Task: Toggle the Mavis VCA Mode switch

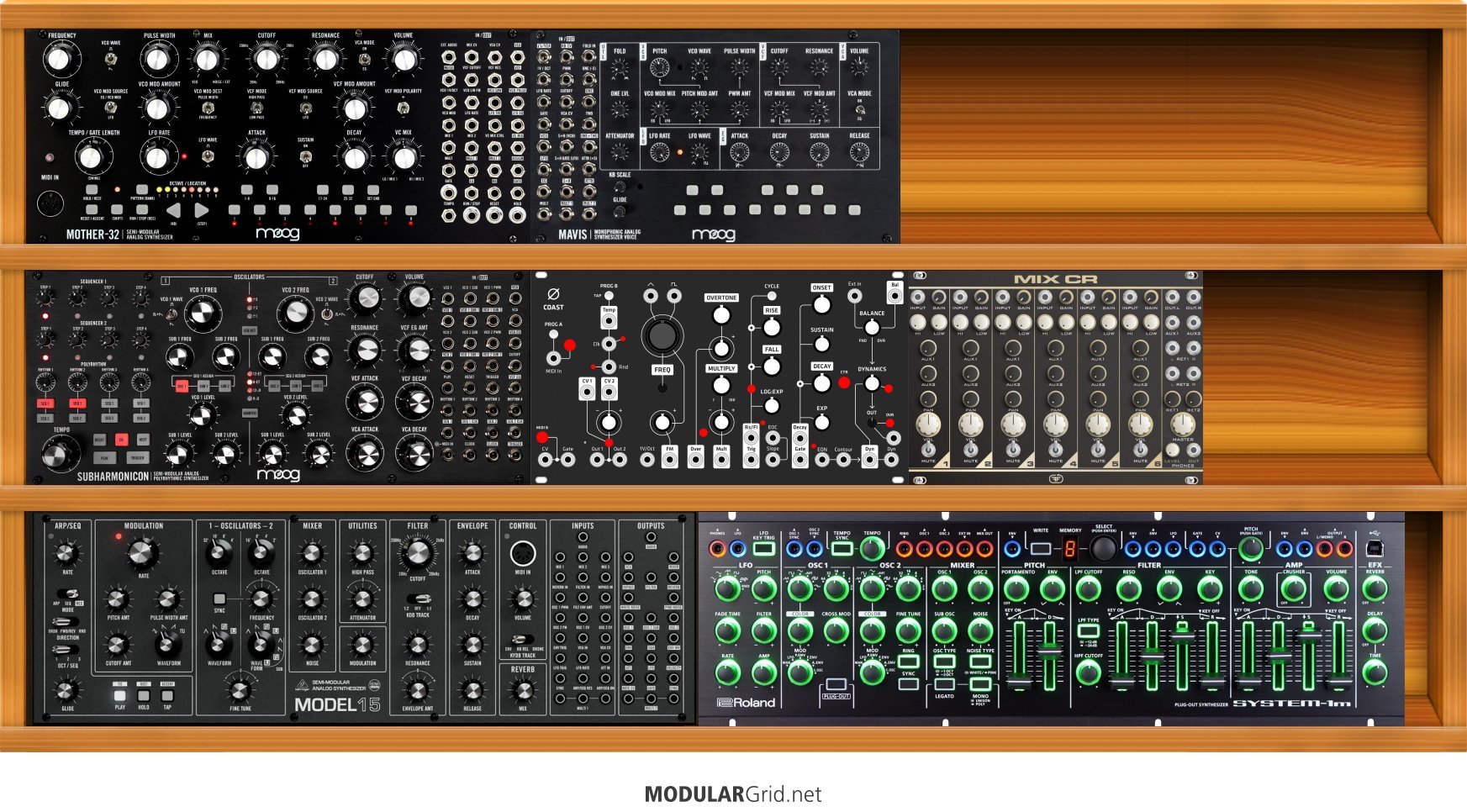Action: [859, 109]
